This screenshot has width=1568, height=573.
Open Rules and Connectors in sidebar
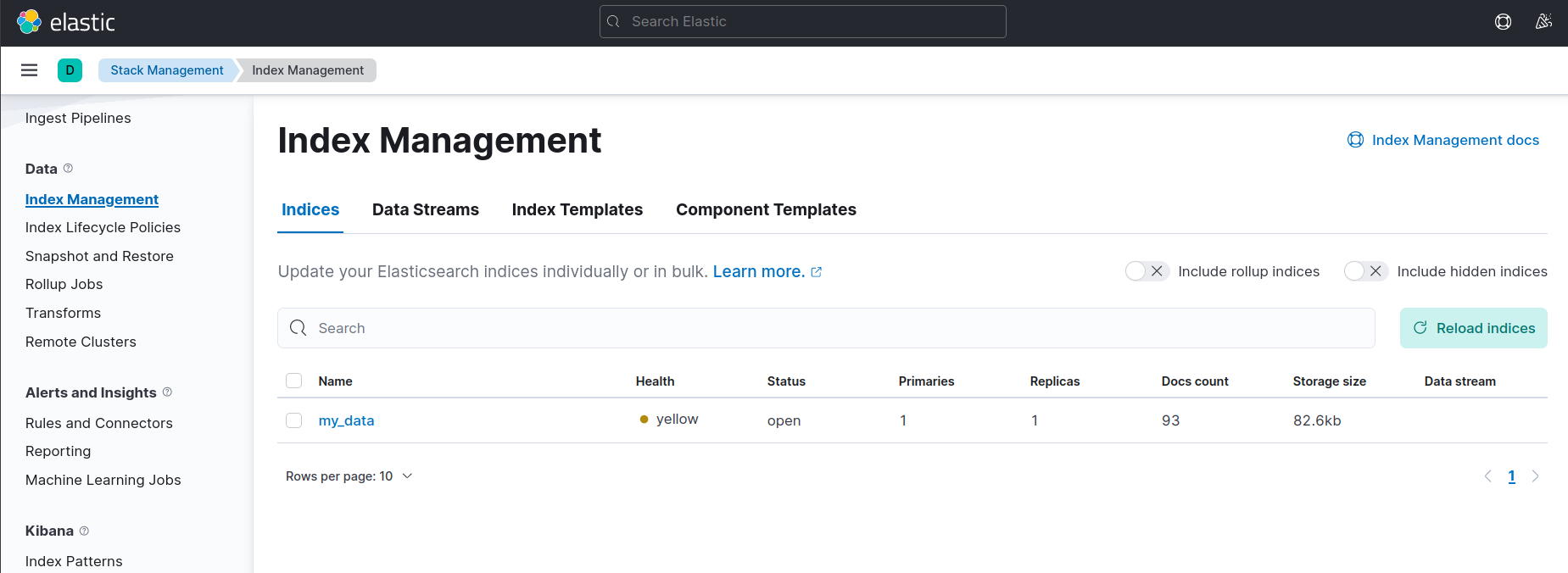pyautogui.click(x=98, y=423)
